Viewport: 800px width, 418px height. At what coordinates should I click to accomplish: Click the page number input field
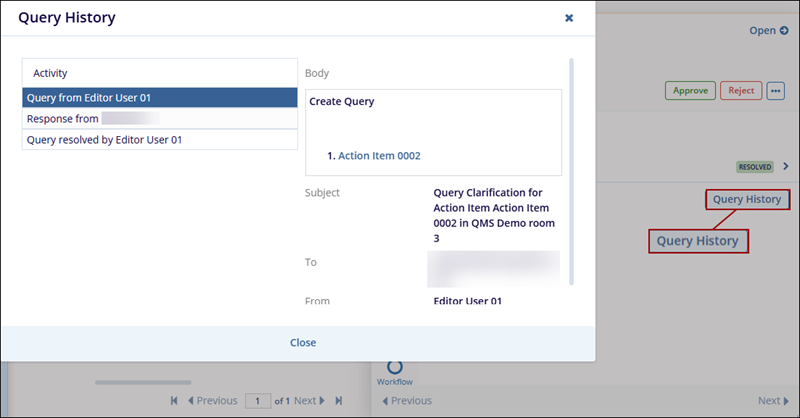pos(259,401)
